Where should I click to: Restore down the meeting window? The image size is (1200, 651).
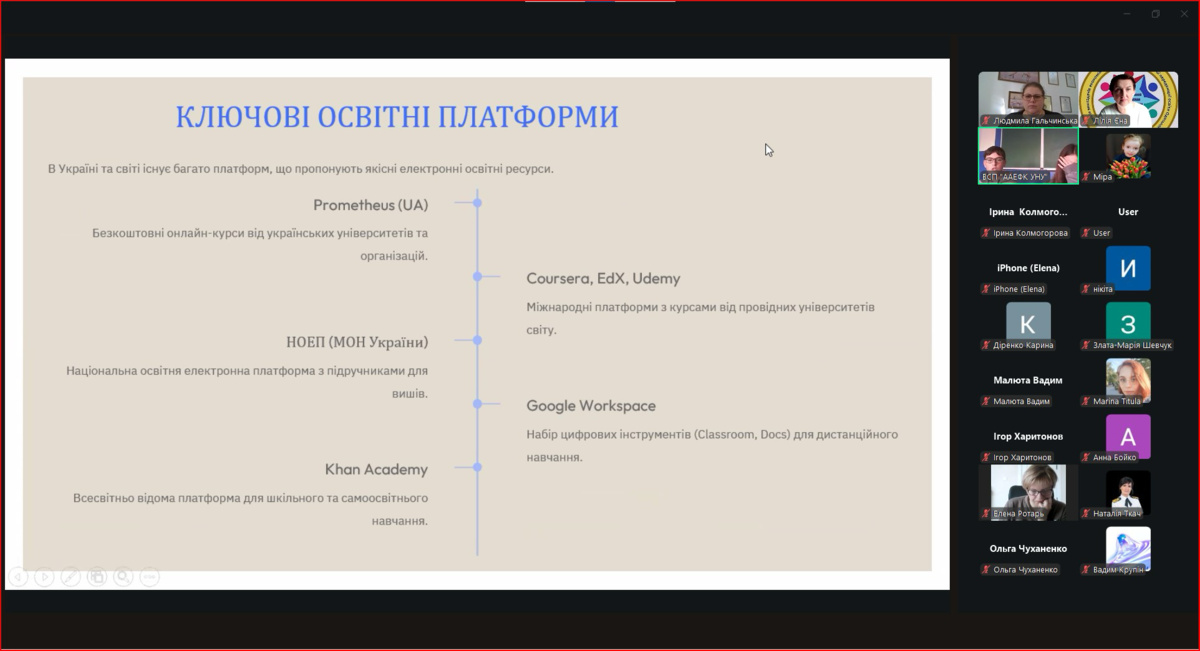click(1155, 14)
